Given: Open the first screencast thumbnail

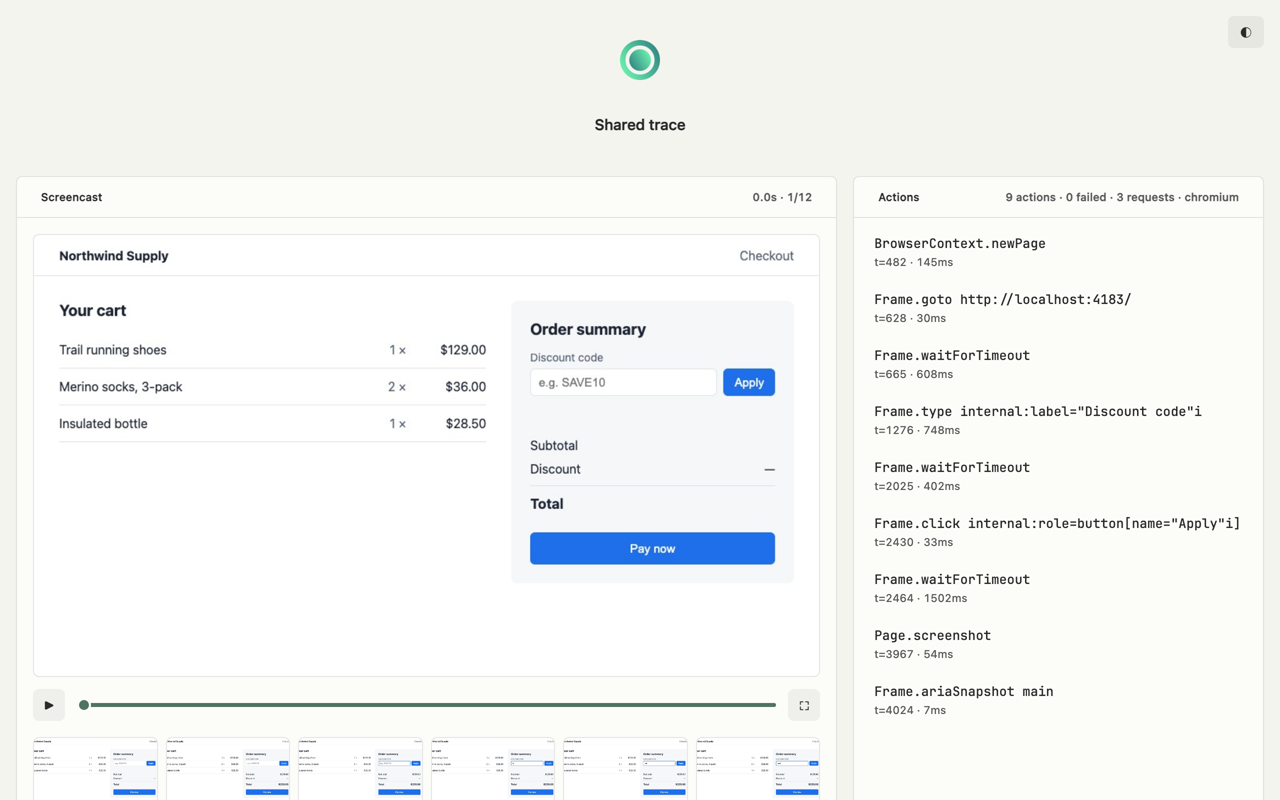Looking at the screenshot, I should (x=95, y=769).
